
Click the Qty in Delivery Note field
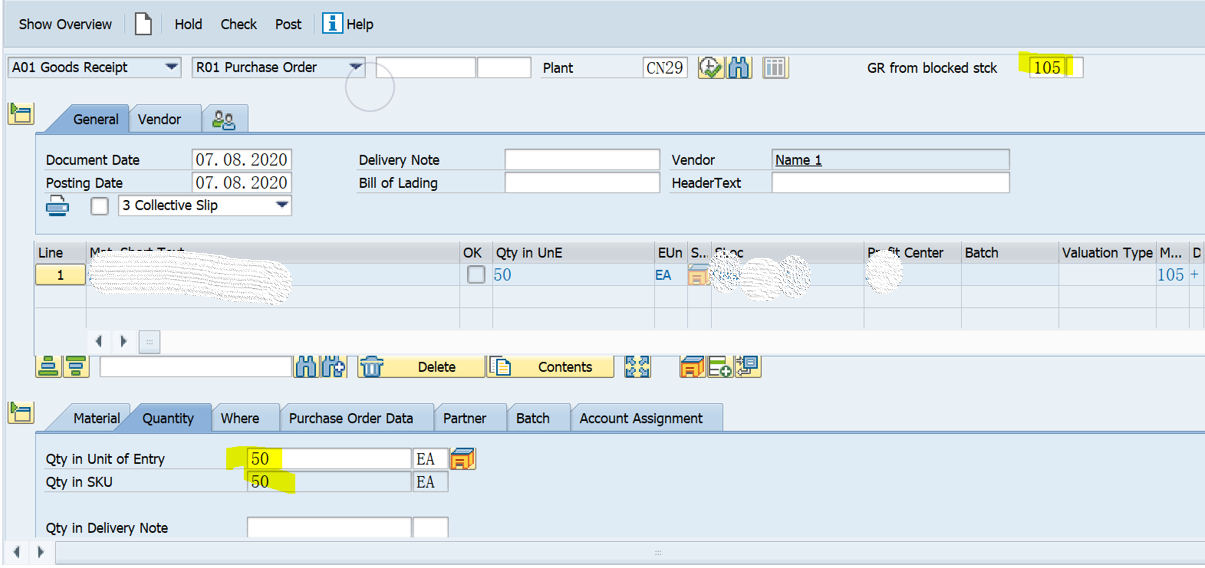329,528
